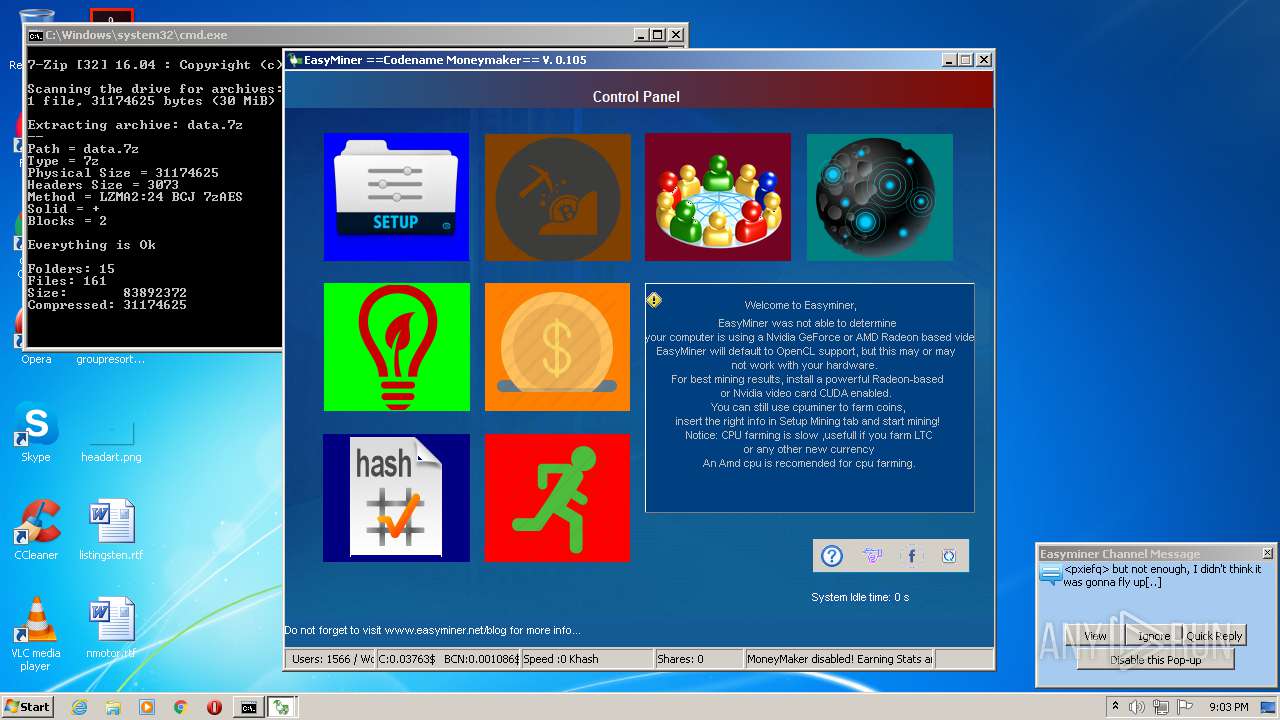This screenshot has height=720, width=1280.
Task: Click the warning icon in welcome message
Action: coord(654,299)
